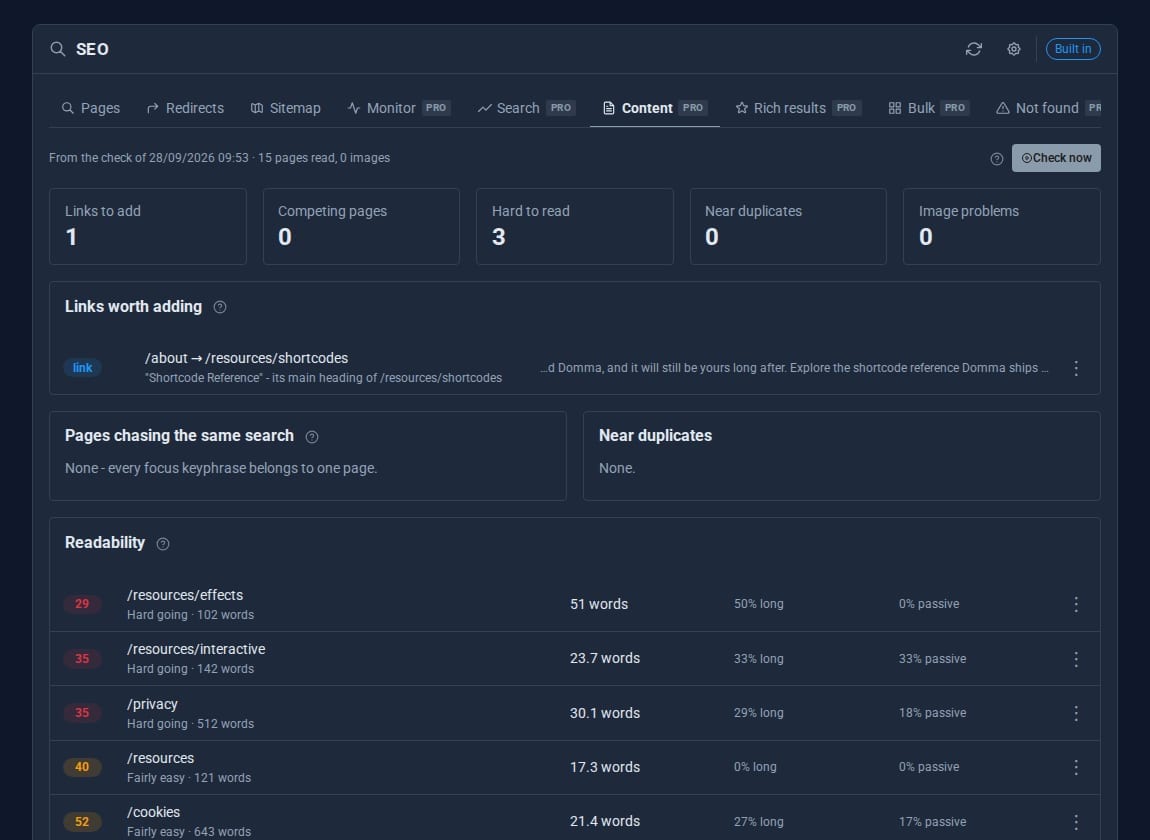Open the Not found tab
This screenshot has width=1150, height=840.
[1047, 108]
